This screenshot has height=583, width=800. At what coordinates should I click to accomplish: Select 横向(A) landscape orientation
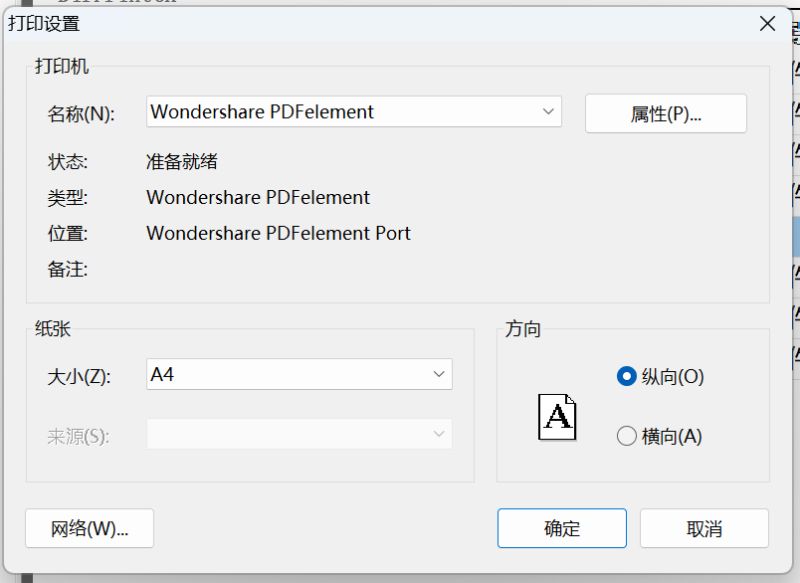click(627, 436)
